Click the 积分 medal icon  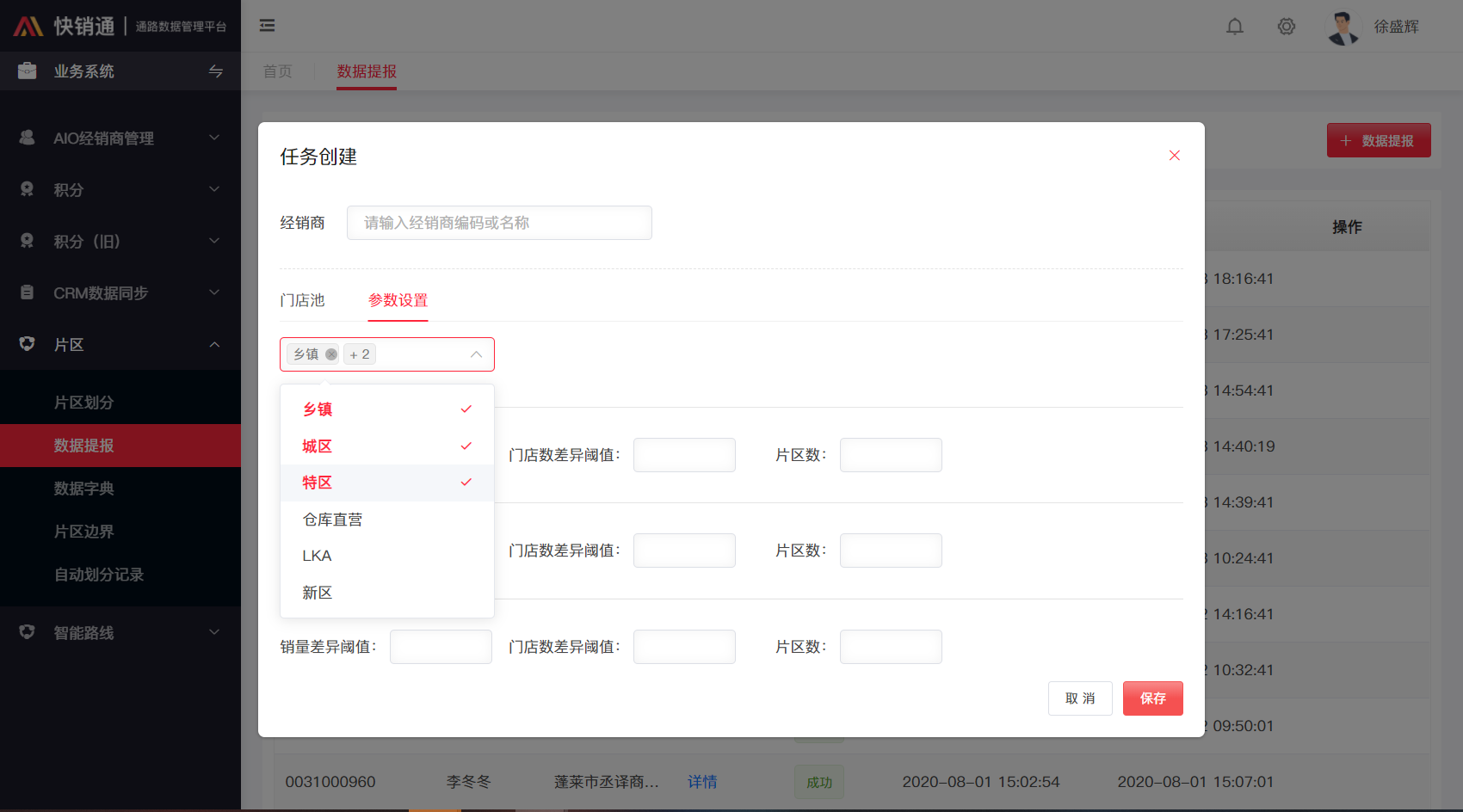click(28, 189)
